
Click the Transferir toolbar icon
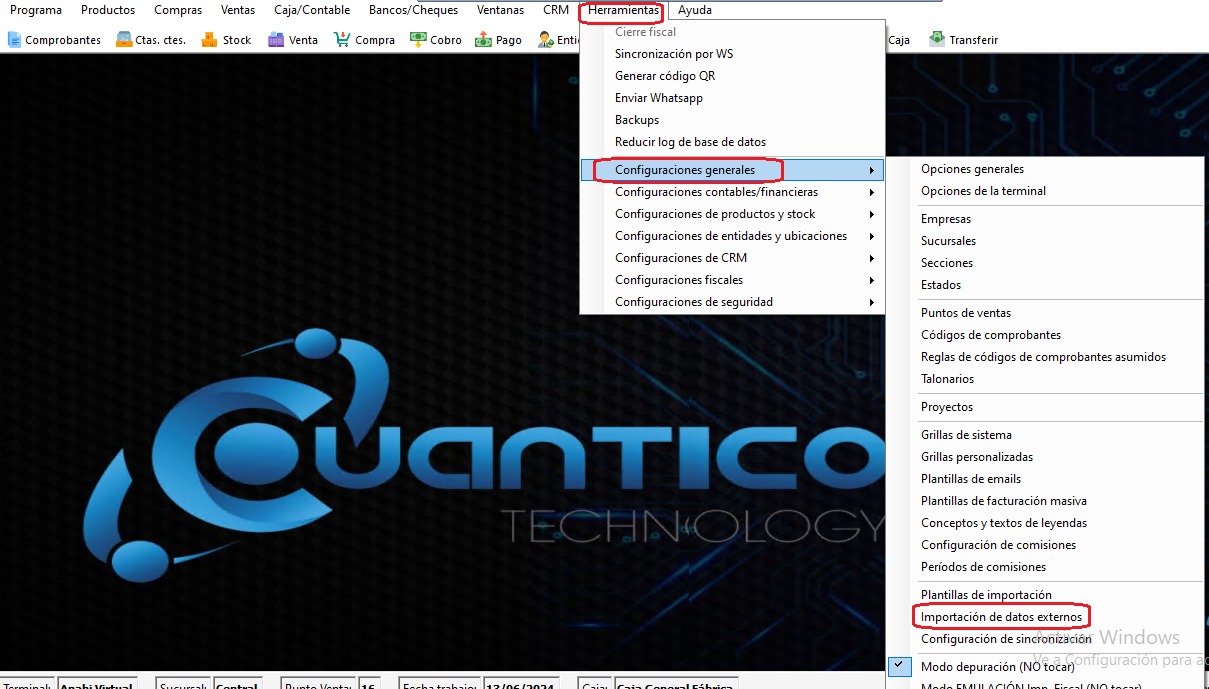tap(937, 40)
